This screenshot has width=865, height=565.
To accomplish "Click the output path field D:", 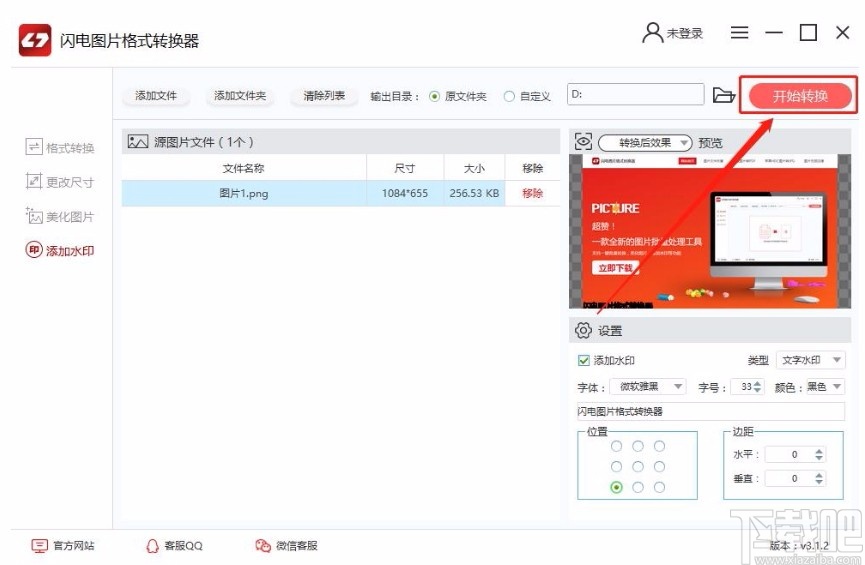I will (636, 94).
